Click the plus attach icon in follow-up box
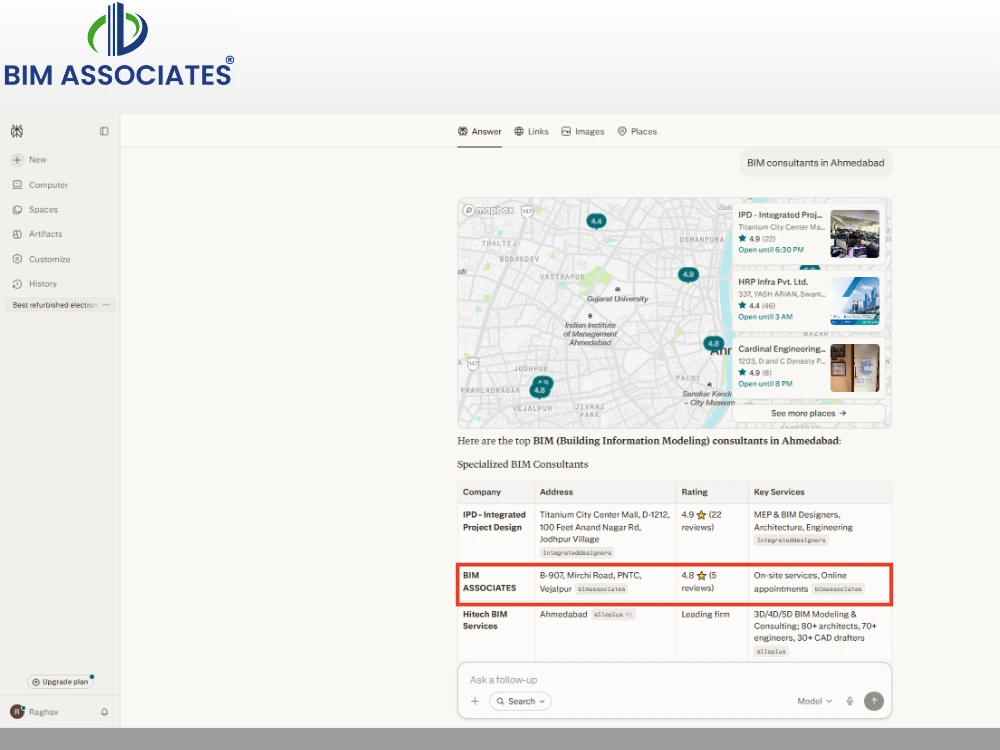Viewport: 1000px width, 750px height. [x=474, y=701]
